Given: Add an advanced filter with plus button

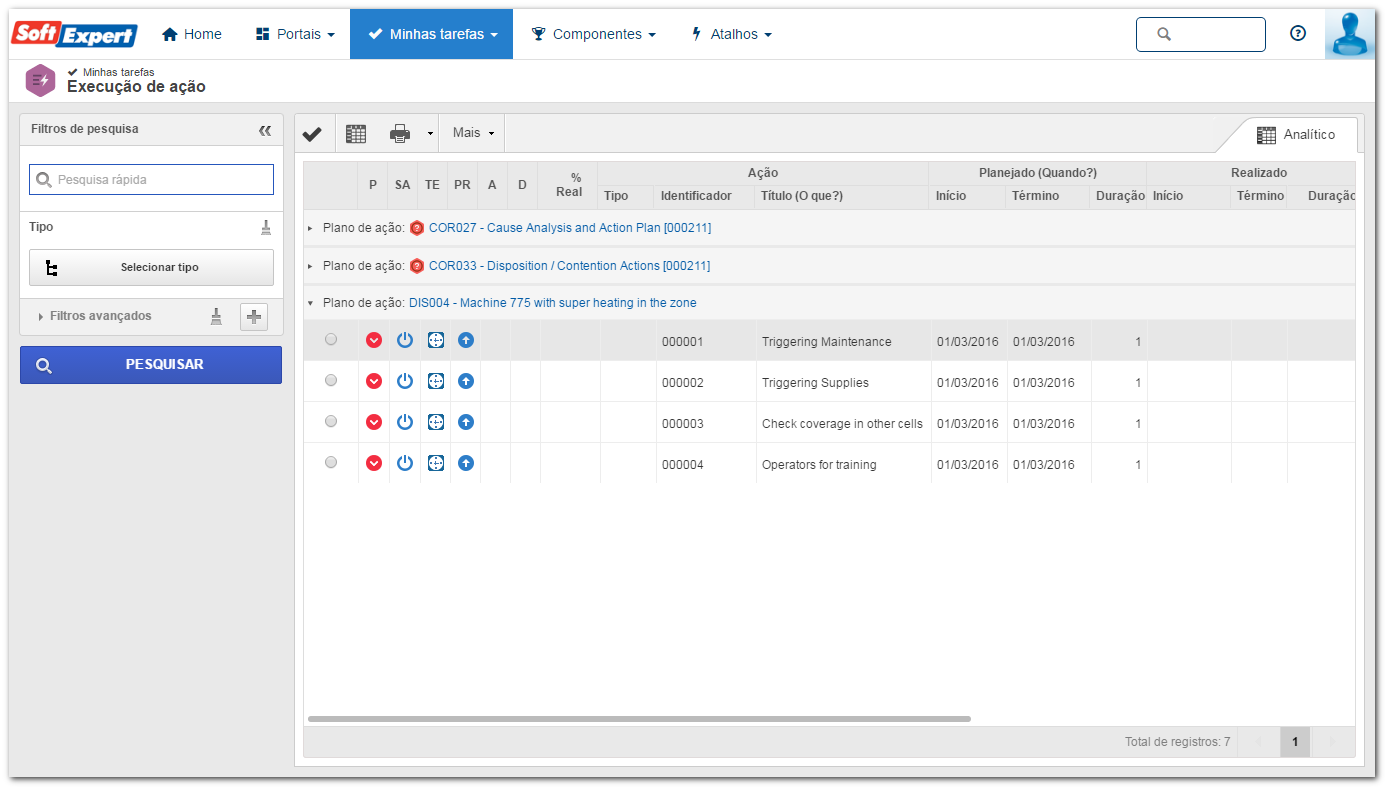Looking at the screenshot, I should click(x=254, y=317).
